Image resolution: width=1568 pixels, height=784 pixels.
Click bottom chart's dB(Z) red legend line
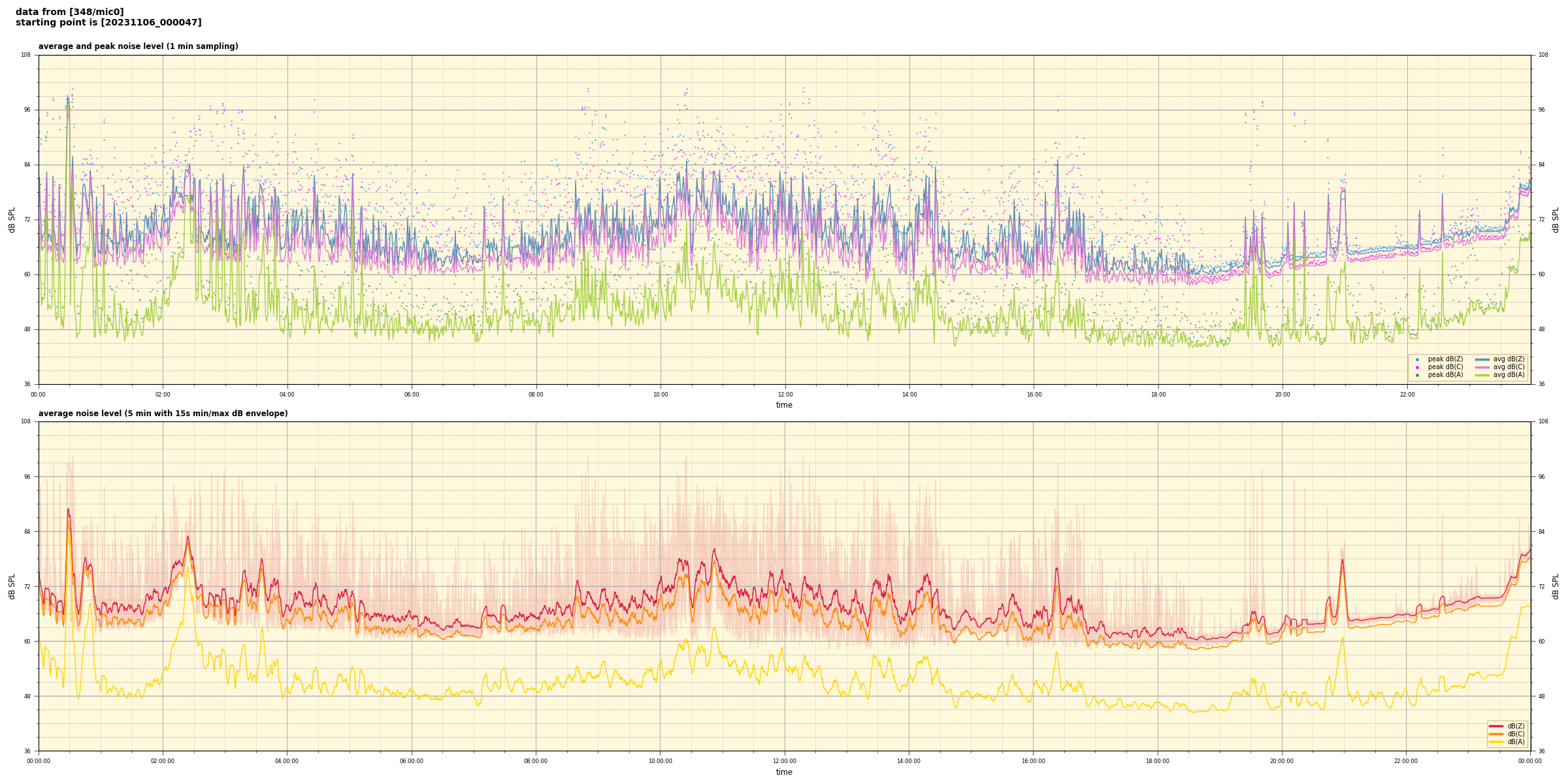point(1496,726)
